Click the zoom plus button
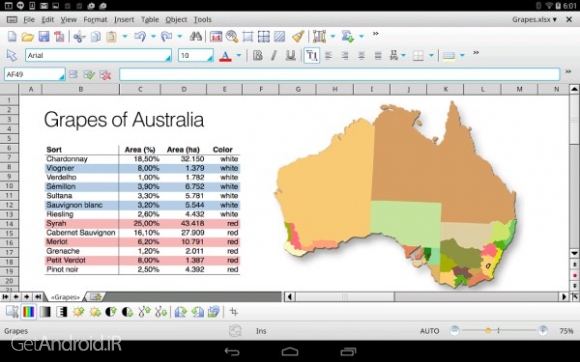The width and height of the screenshot is (580, 362). click(x=543, y=331)
